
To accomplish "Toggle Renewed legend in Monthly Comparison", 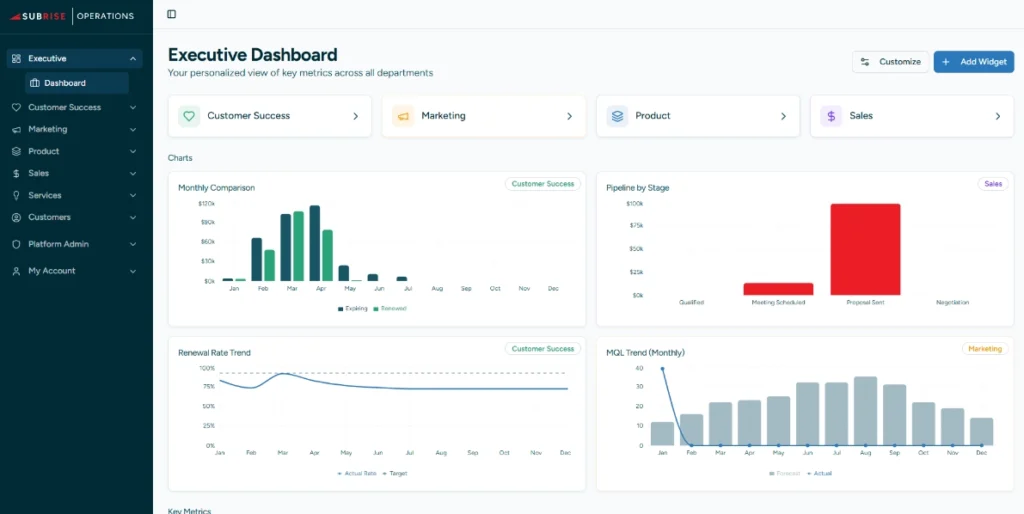I will (x=389, y=308).
